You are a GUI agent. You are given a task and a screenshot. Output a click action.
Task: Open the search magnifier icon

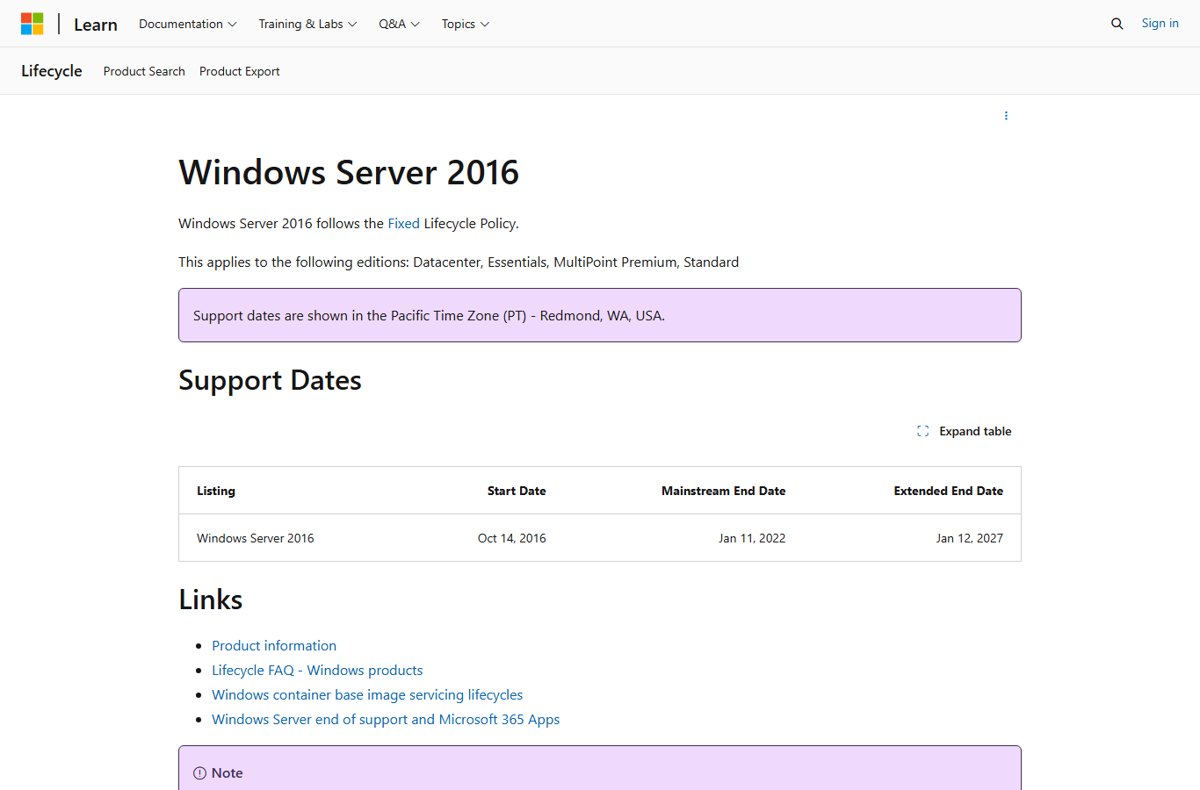pyautogui.click(x=1117, y=24)
